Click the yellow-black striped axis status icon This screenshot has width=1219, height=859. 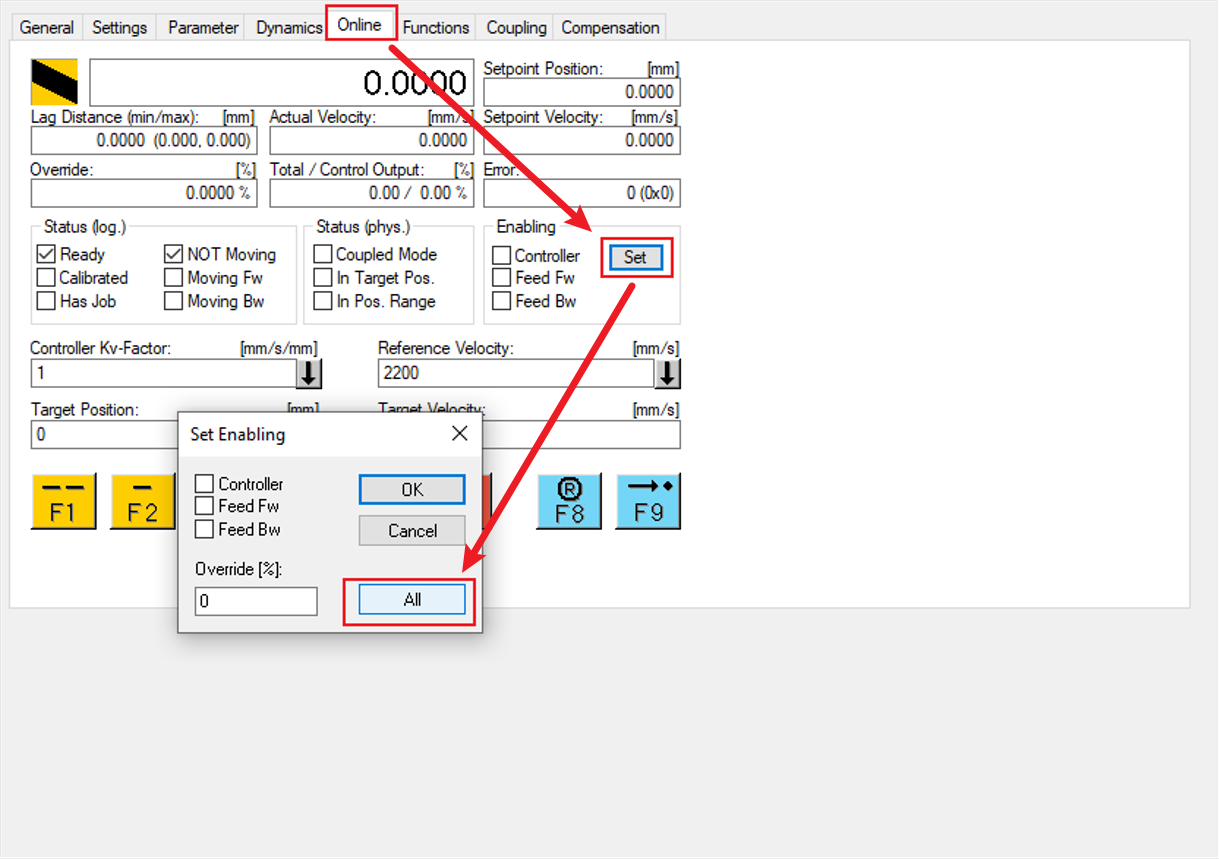[x=55, y=82]
